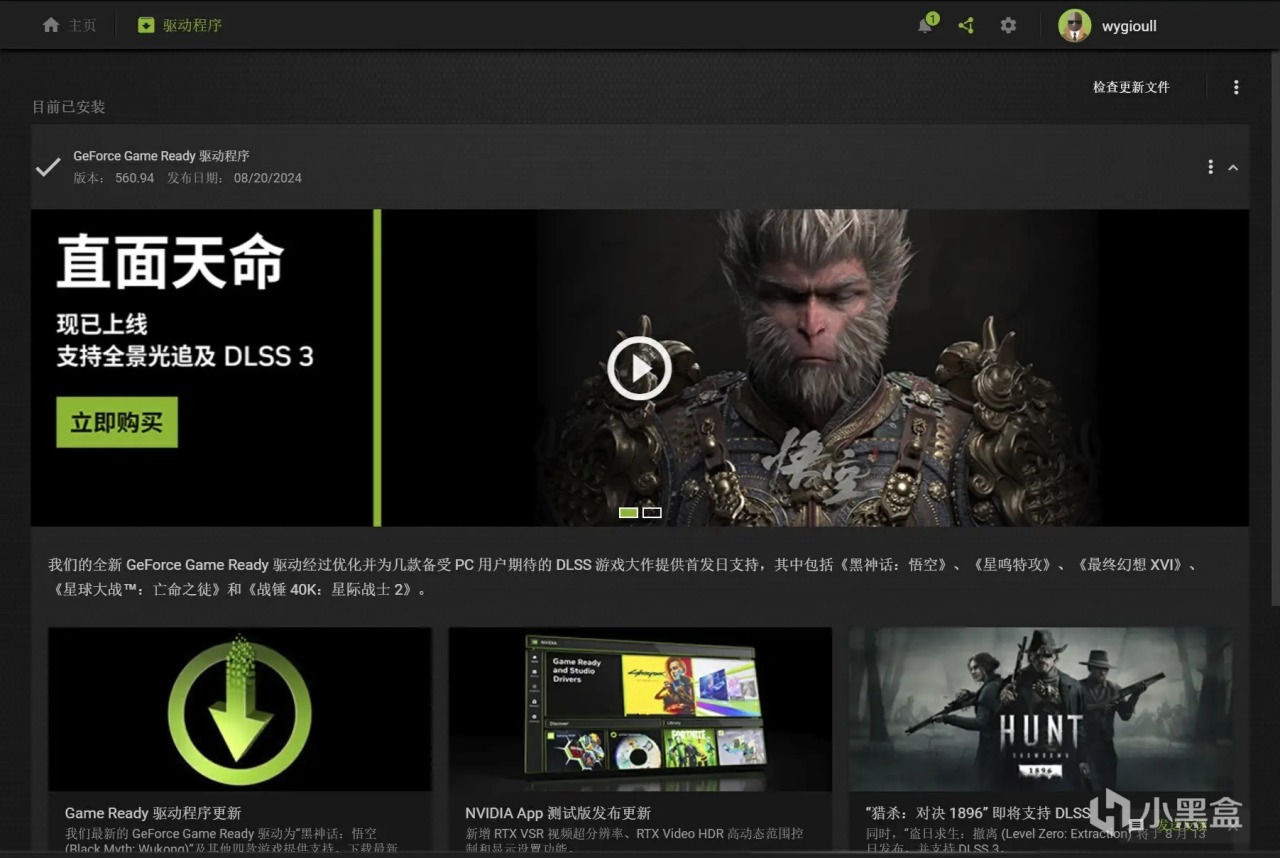The width and height of the screenshot is (1280, 858).
Task: Play the Black Myth Wukong banner video
Action: [x=640, y=368]
